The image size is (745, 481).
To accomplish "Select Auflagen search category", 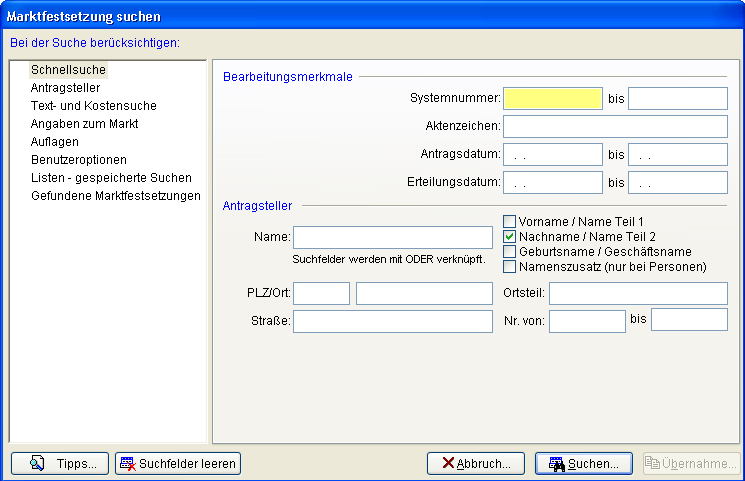I will [x=55, y=142].
